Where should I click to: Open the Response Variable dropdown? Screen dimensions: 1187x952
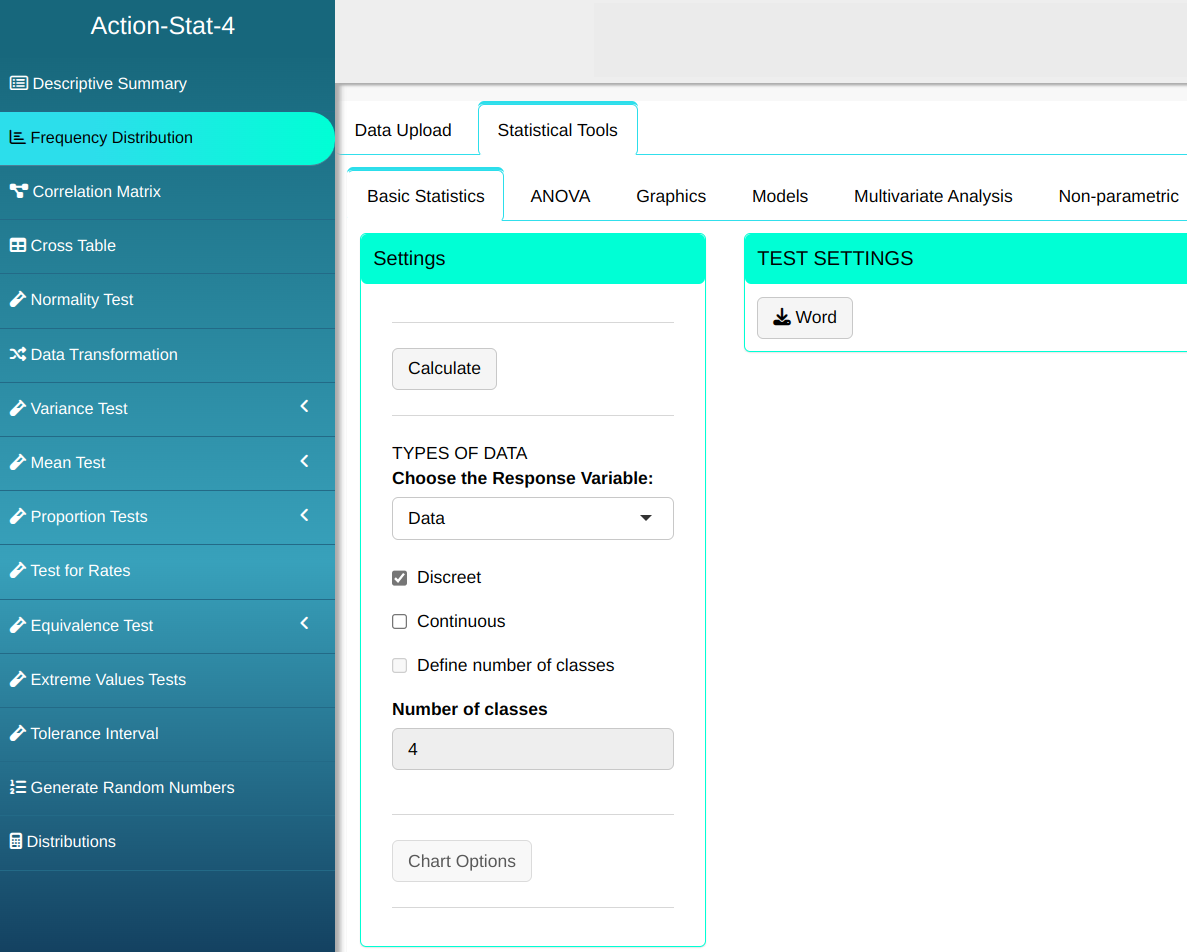click(x=532, y=519)
